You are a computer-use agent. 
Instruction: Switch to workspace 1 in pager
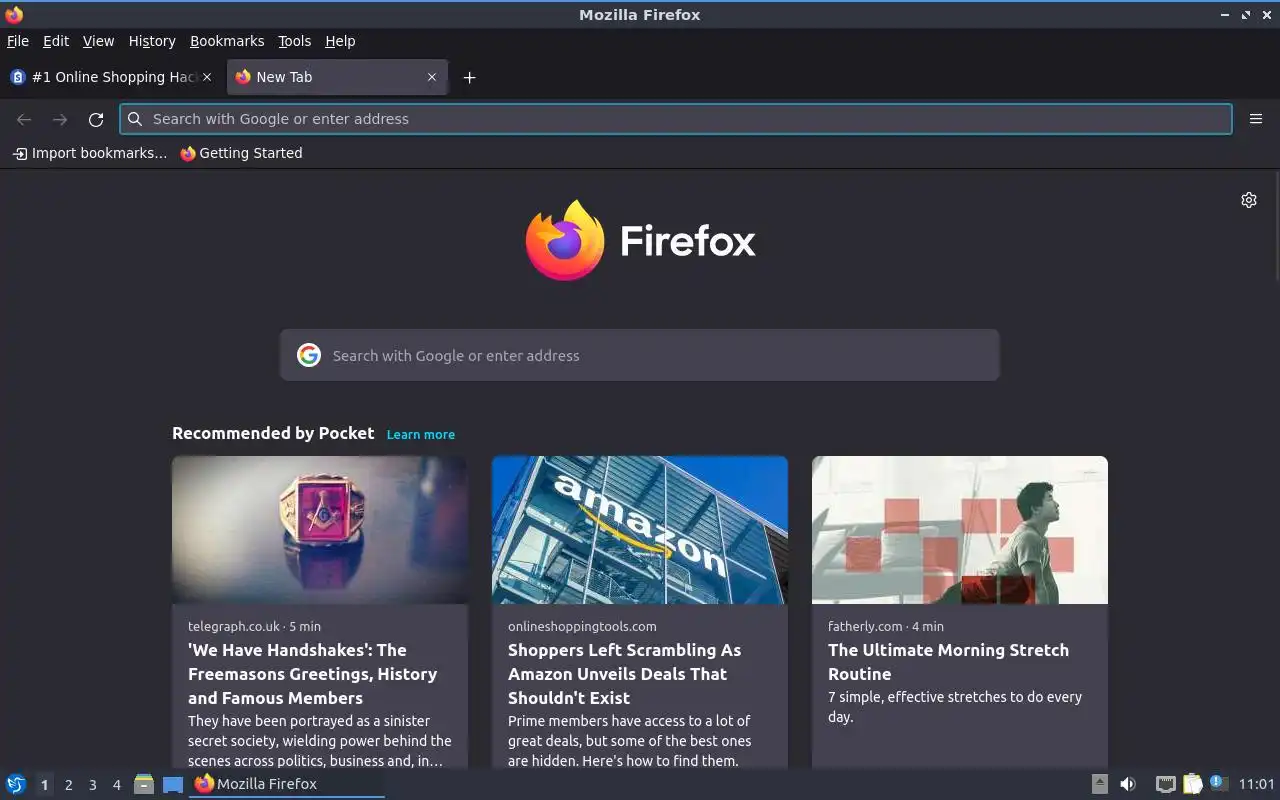[x=44, y=785]
